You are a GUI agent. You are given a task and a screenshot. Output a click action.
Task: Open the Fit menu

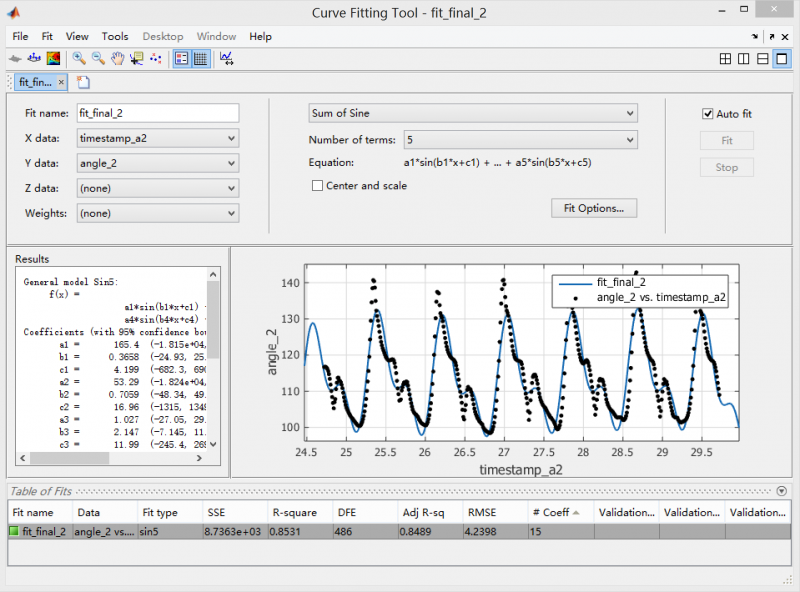48,36
